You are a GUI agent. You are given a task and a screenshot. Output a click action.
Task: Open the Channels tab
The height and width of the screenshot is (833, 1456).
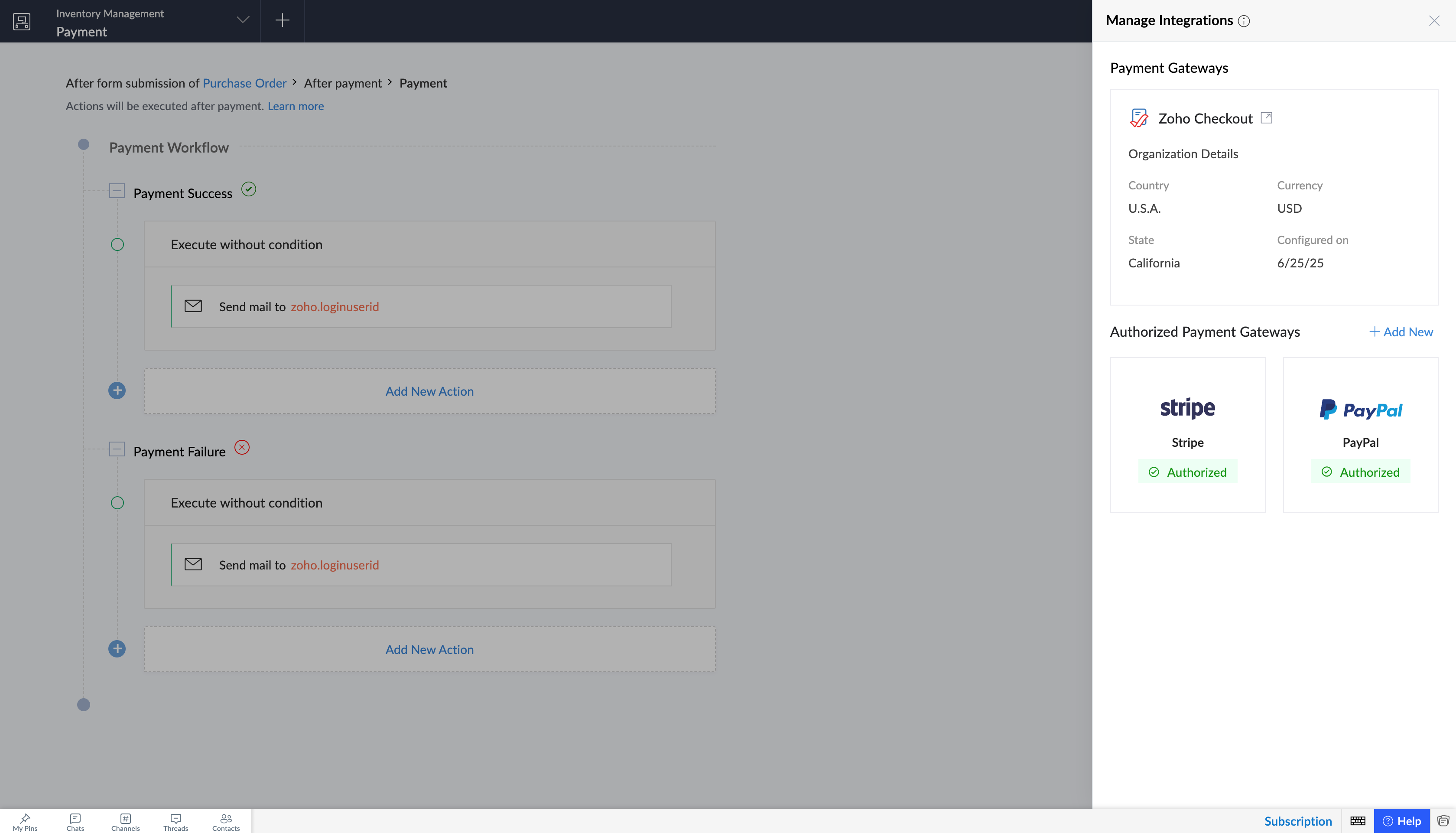tap(125, 822)
